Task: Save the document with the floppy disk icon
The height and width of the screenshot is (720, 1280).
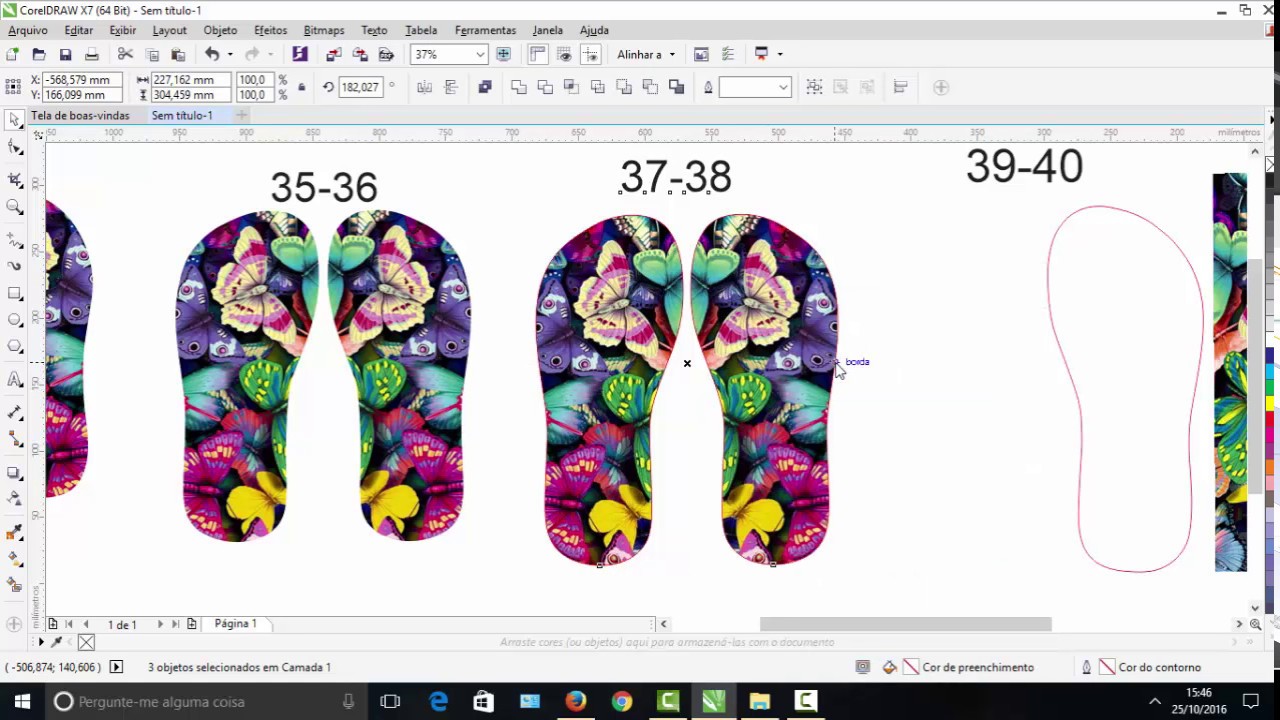Action: [65, 54]
